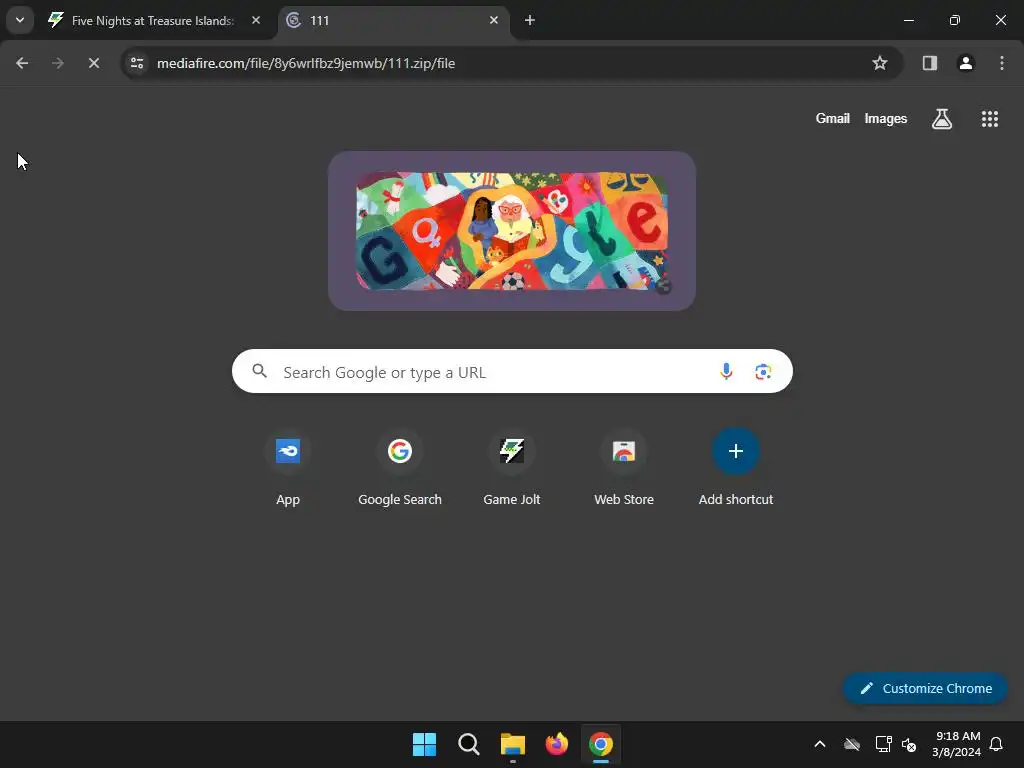Click the mediafire URL in address bar
The height and width of the screenshot is (768, 1024).
click(306, 63)
